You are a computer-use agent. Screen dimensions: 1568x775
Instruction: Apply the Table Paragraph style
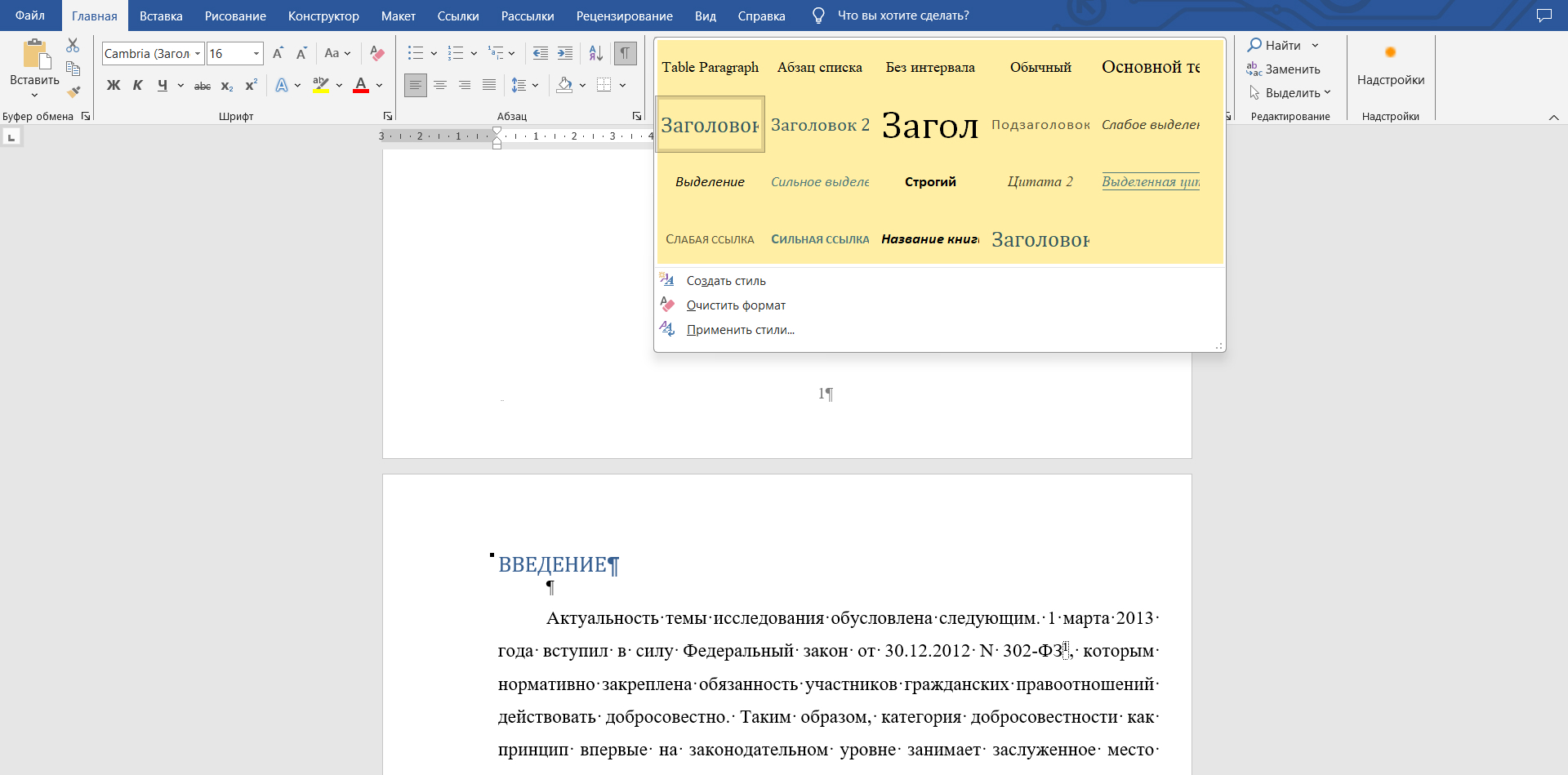pyautogui.click(x=710, y=68)
